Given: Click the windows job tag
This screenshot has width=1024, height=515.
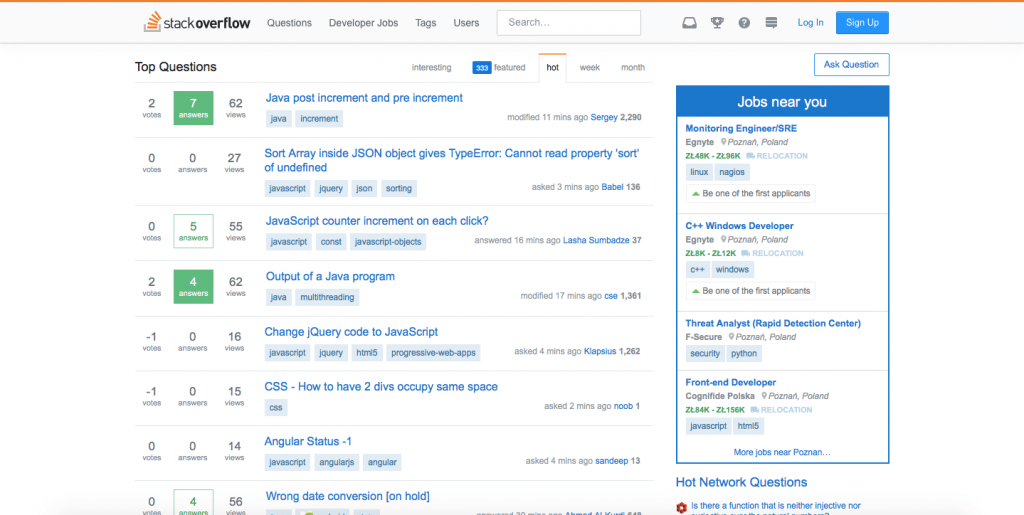Looking at the screenshot, I should [x=733, y=270].
